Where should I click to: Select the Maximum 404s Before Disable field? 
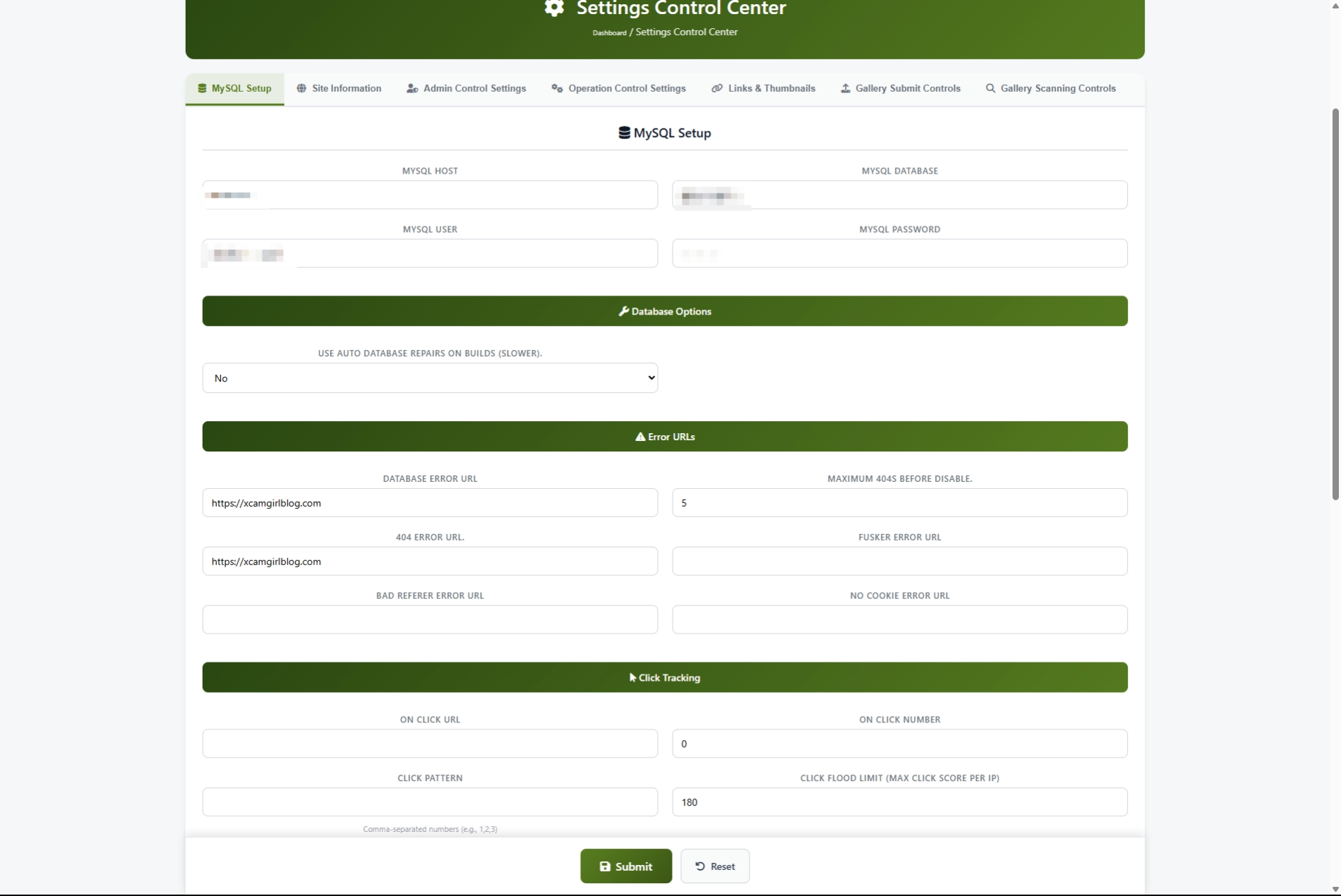(899, 503)
